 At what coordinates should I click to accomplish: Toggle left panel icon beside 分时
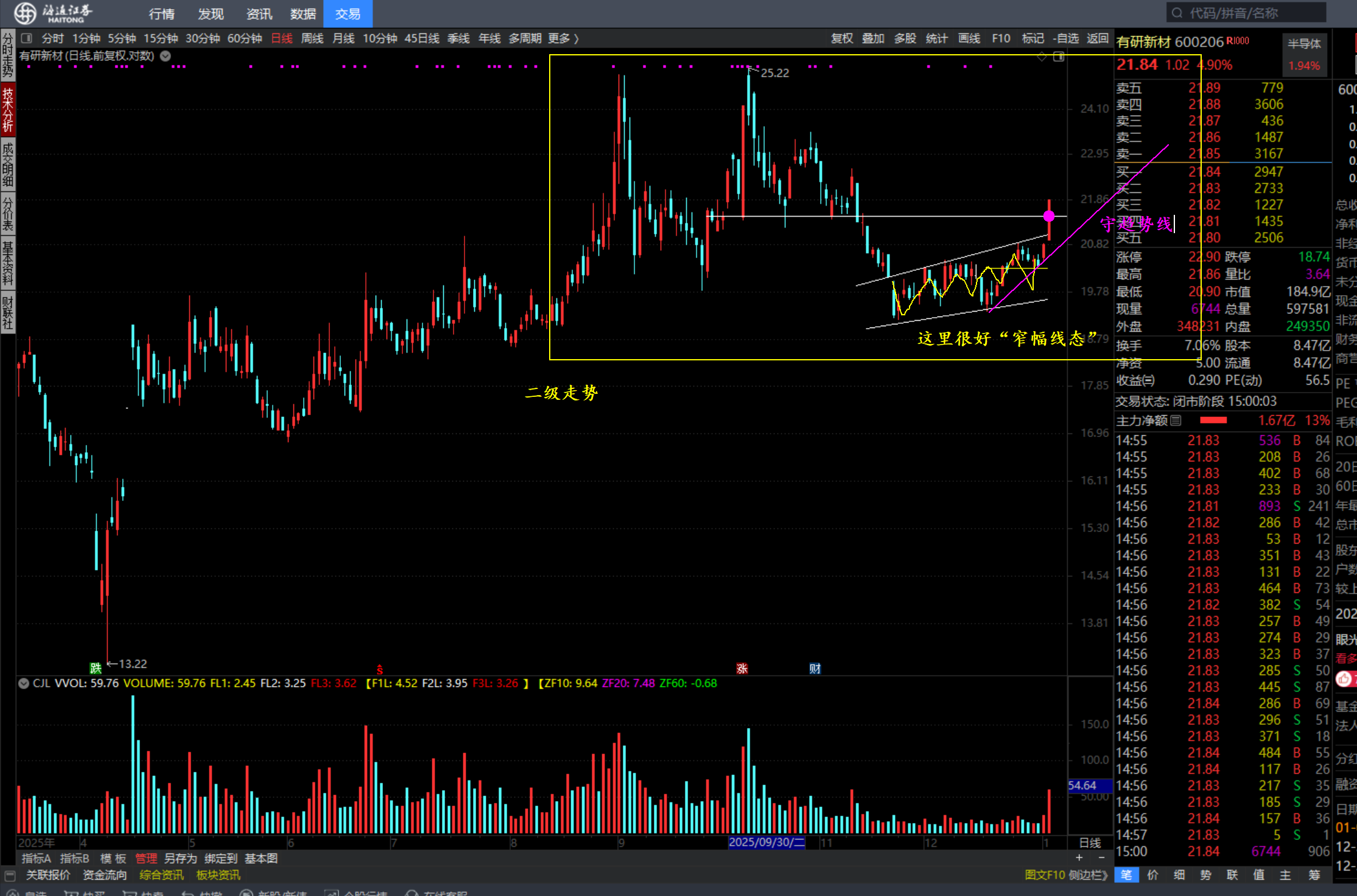[x=26, y=38]
